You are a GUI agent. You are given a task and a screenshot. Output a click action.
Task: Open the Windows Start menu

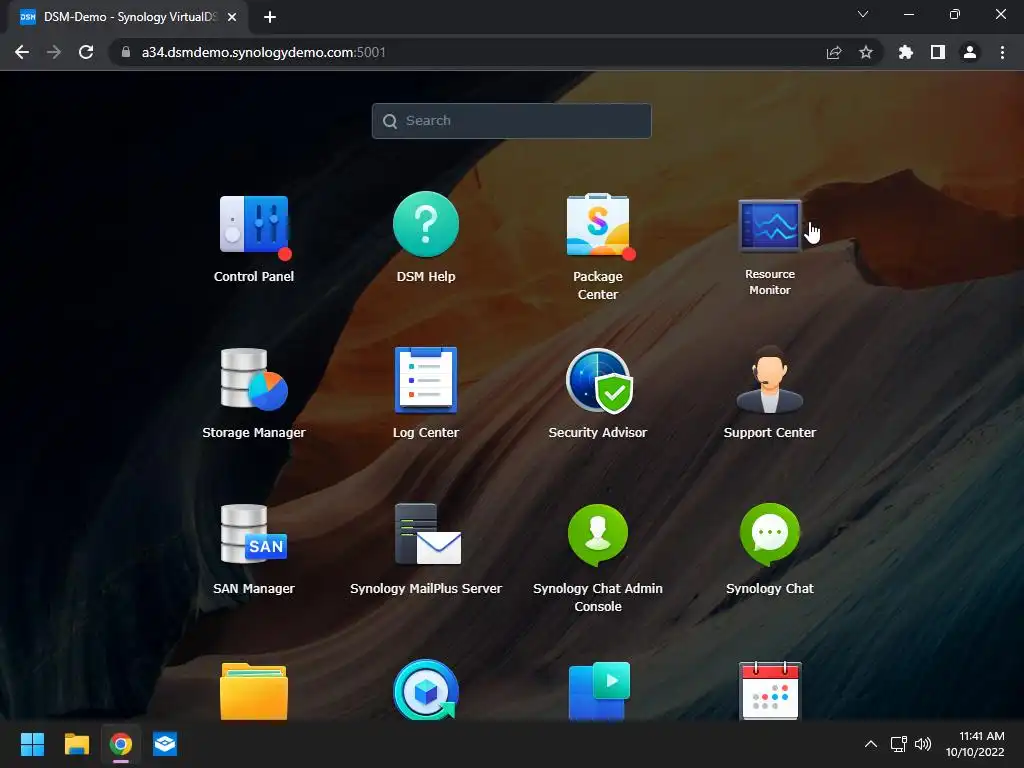point(32,744)
